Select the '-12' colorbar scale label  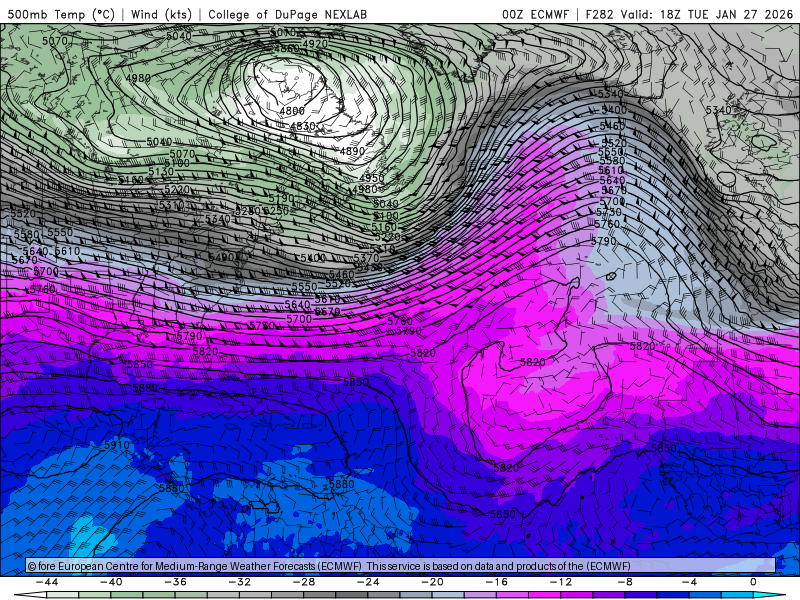click(x=561, y=582)
